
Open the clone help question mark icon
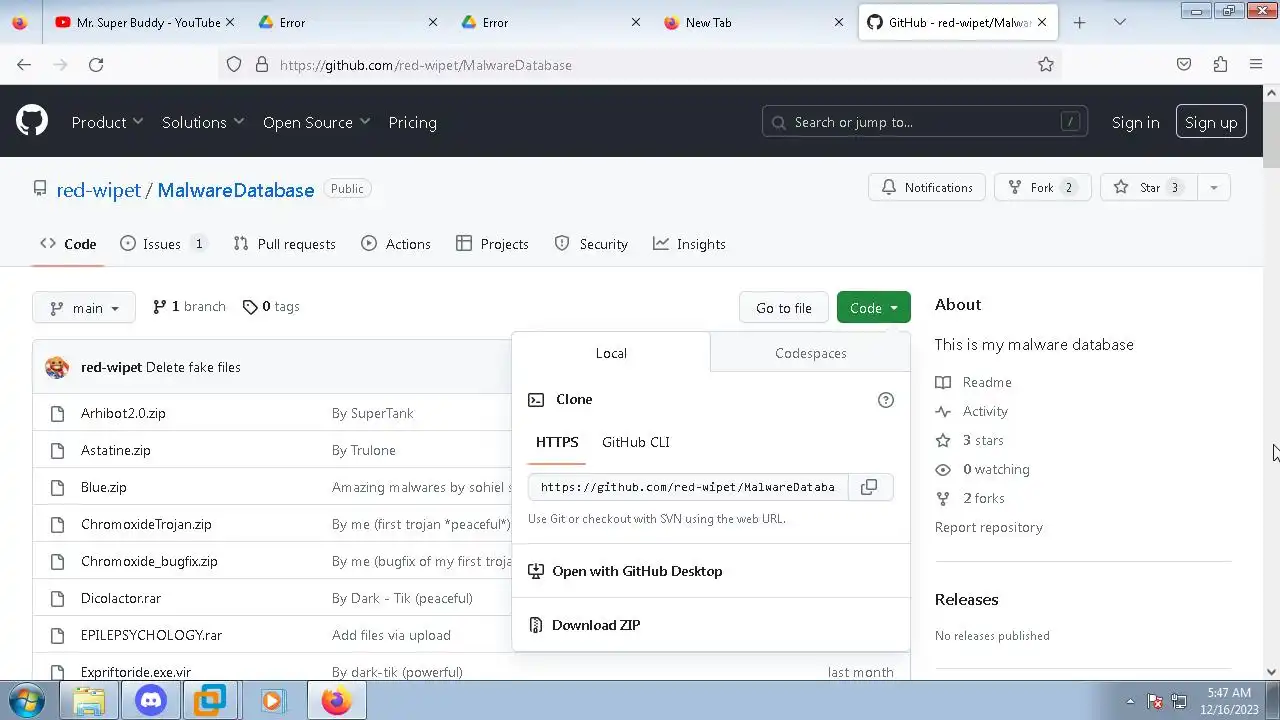tap(885, 400)
